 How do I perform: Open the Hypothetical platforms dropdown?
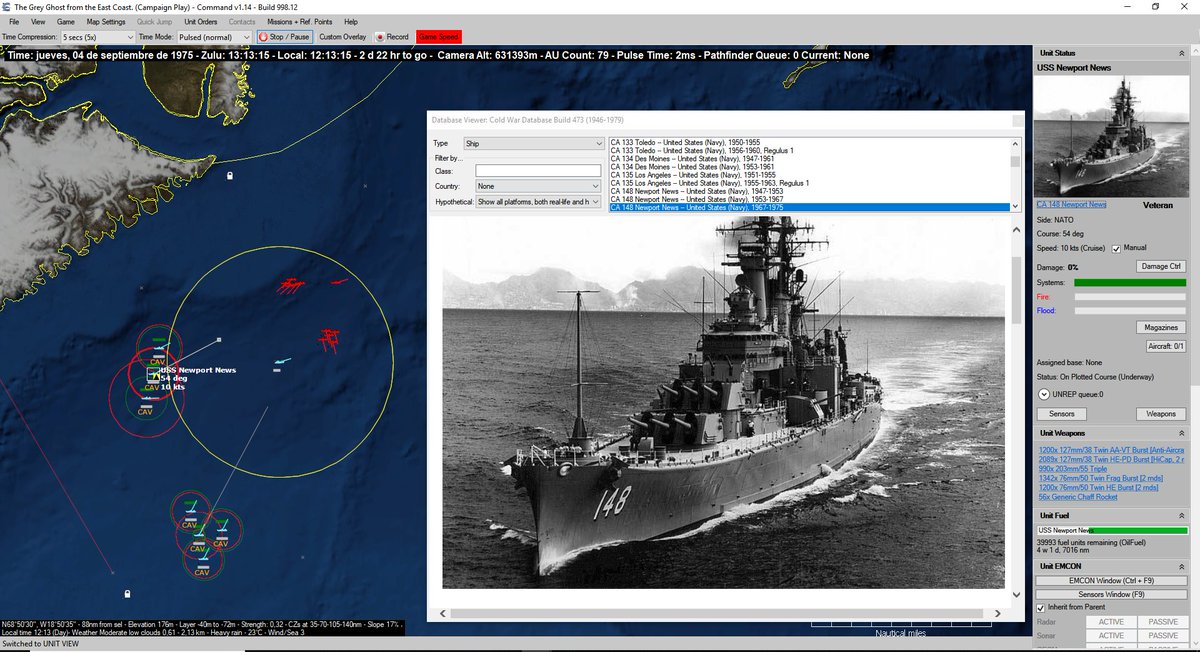click(x=540, y=202)
